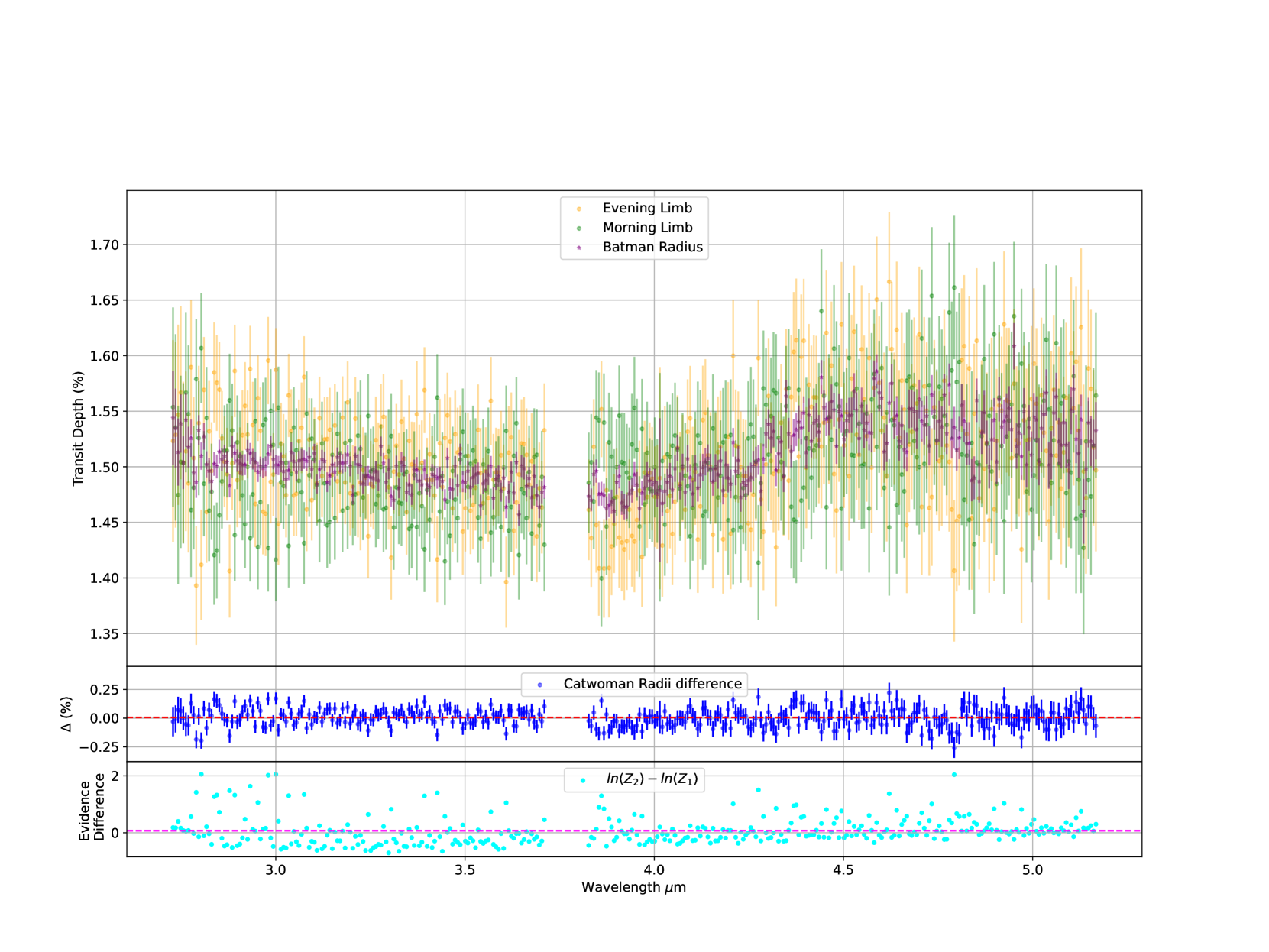Click the −0.25 tick in the Δ panel
Image resolution: width=1269 pixels, height=952 pixels.
click(99, 747)
